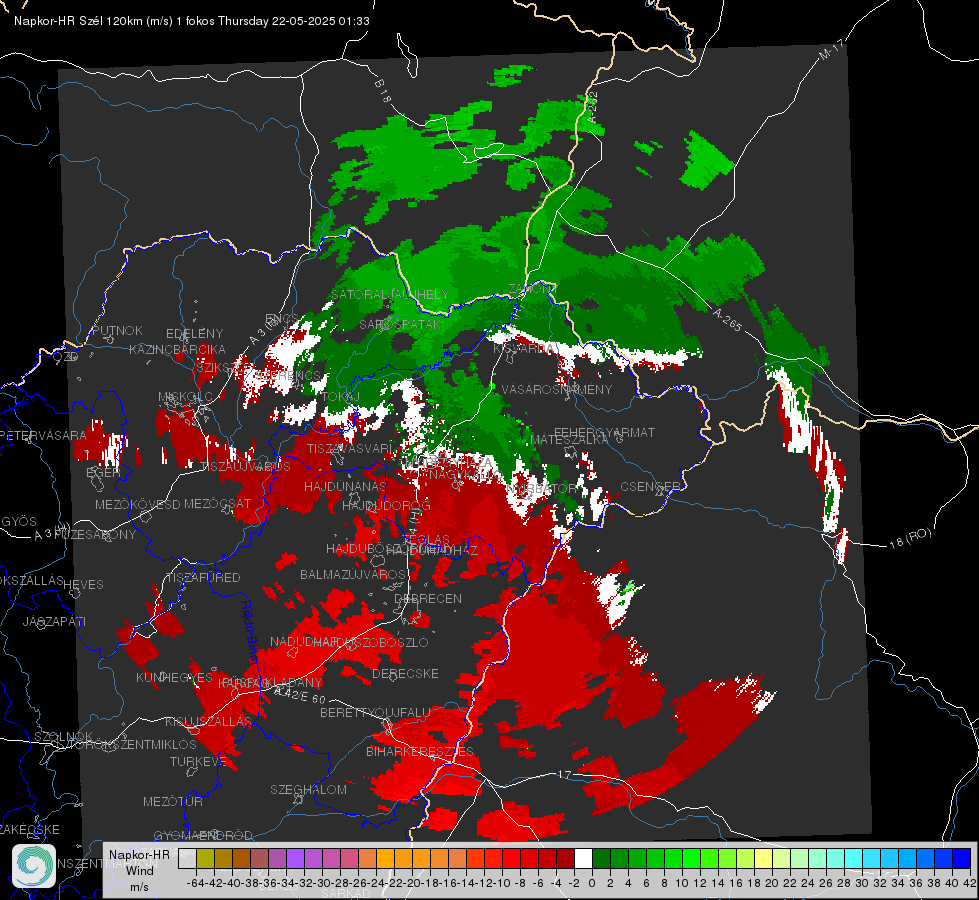
Task: Click the BERETTYÓÚJFALU label
Action: pyautogui.click(x=375, y=712)
